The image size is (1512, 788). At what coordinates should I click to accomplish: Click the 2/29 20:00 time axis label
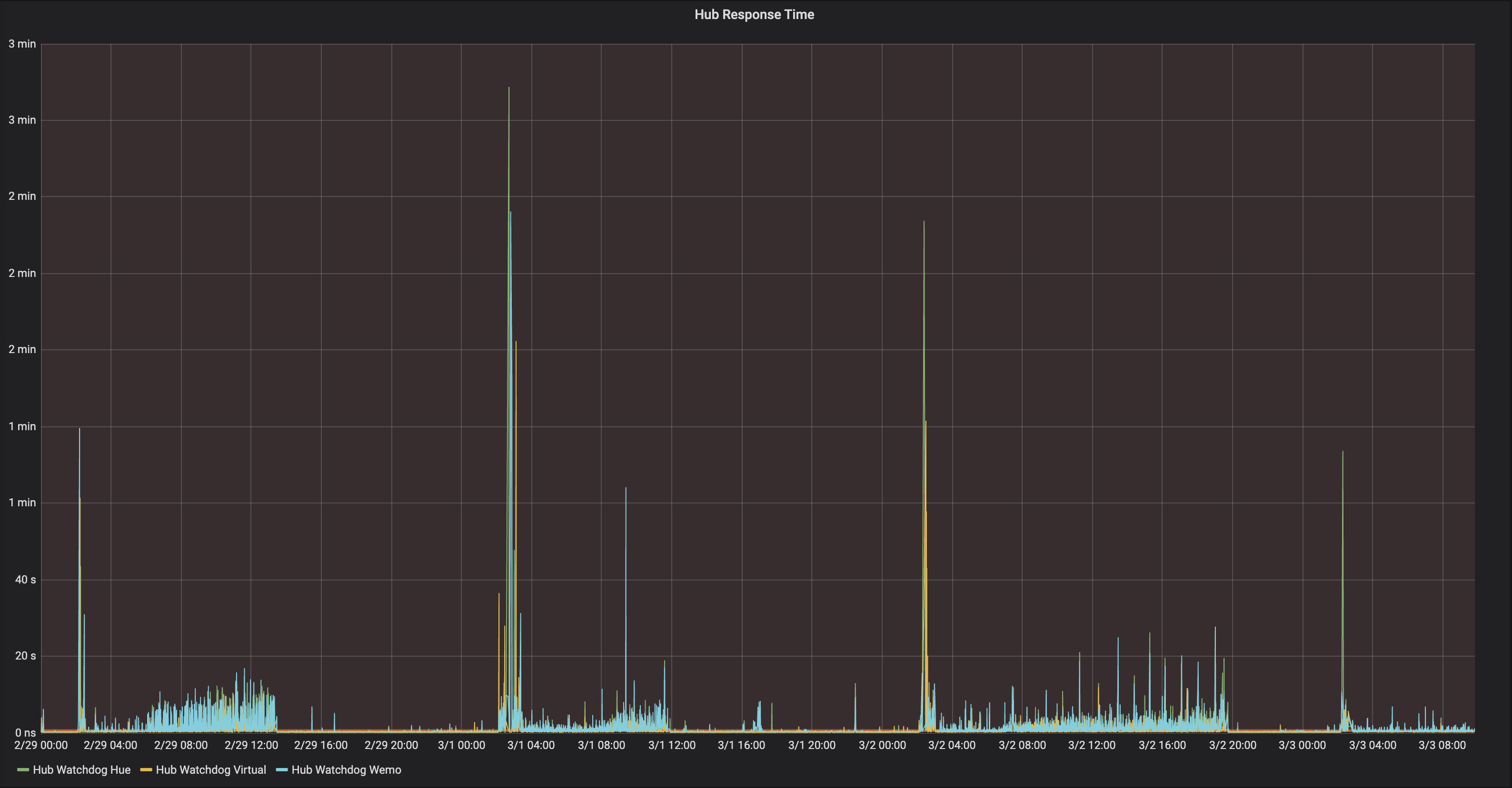391,745
